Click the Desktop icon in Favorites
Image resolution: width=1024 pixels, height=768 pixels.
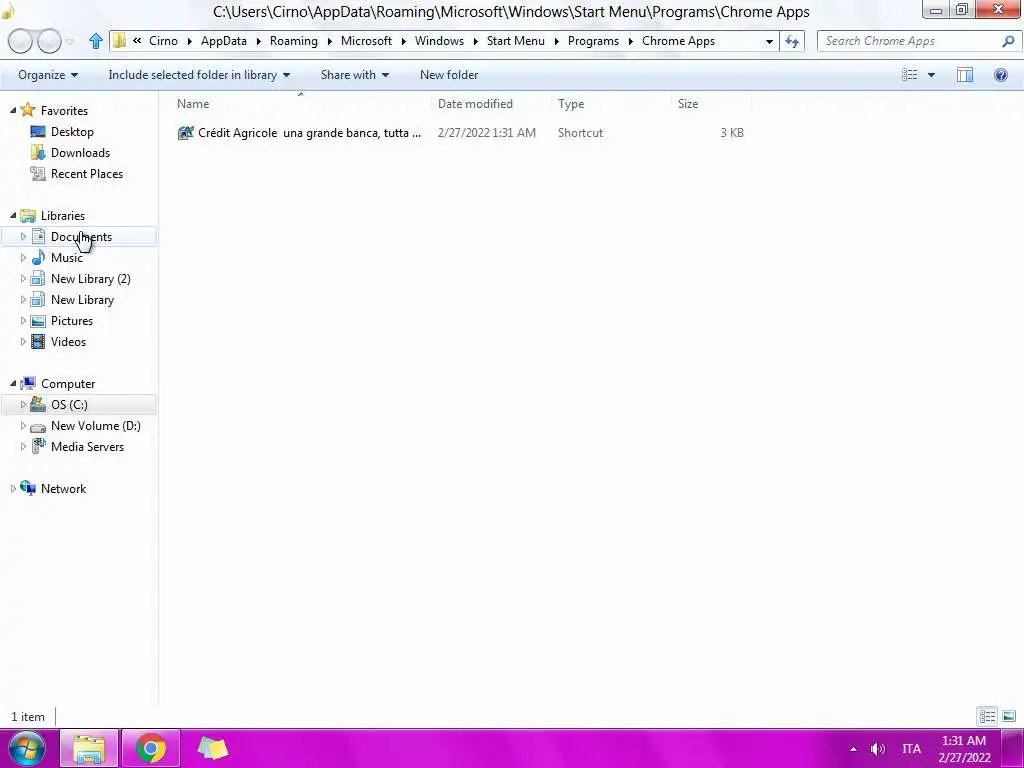pyautogui.click(x=38, y=131)
